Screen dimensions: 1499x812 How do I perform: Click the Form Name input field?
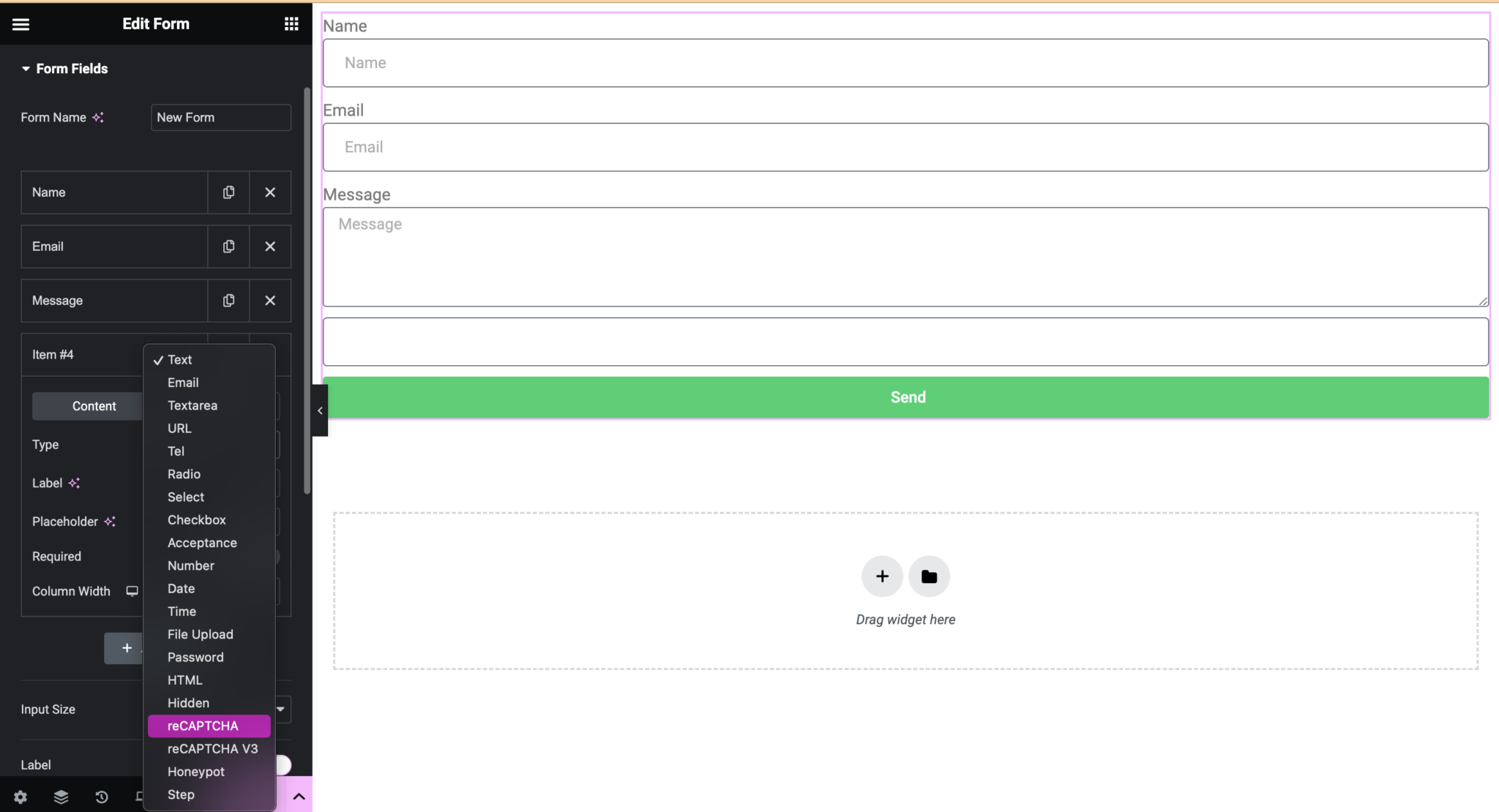click(220, 117)
